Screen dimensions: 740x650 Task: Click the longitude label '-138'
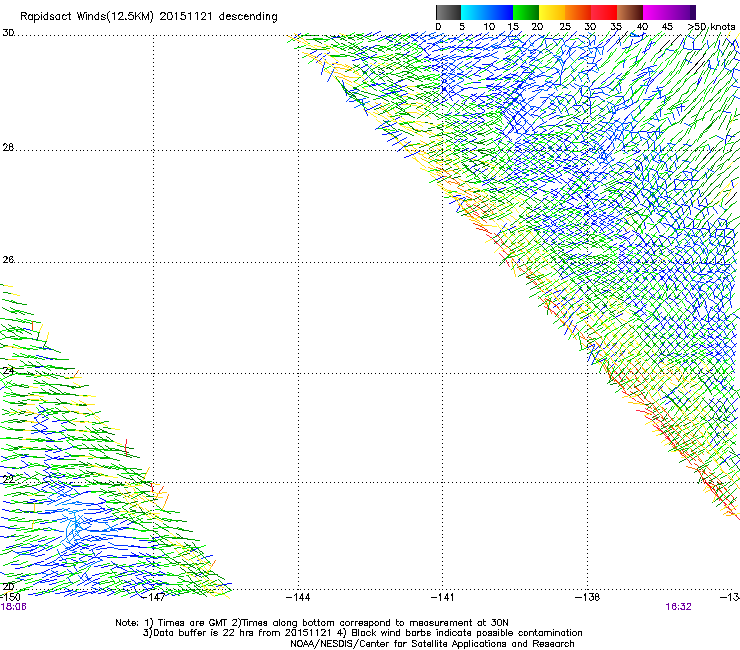[x=588, y=597]
